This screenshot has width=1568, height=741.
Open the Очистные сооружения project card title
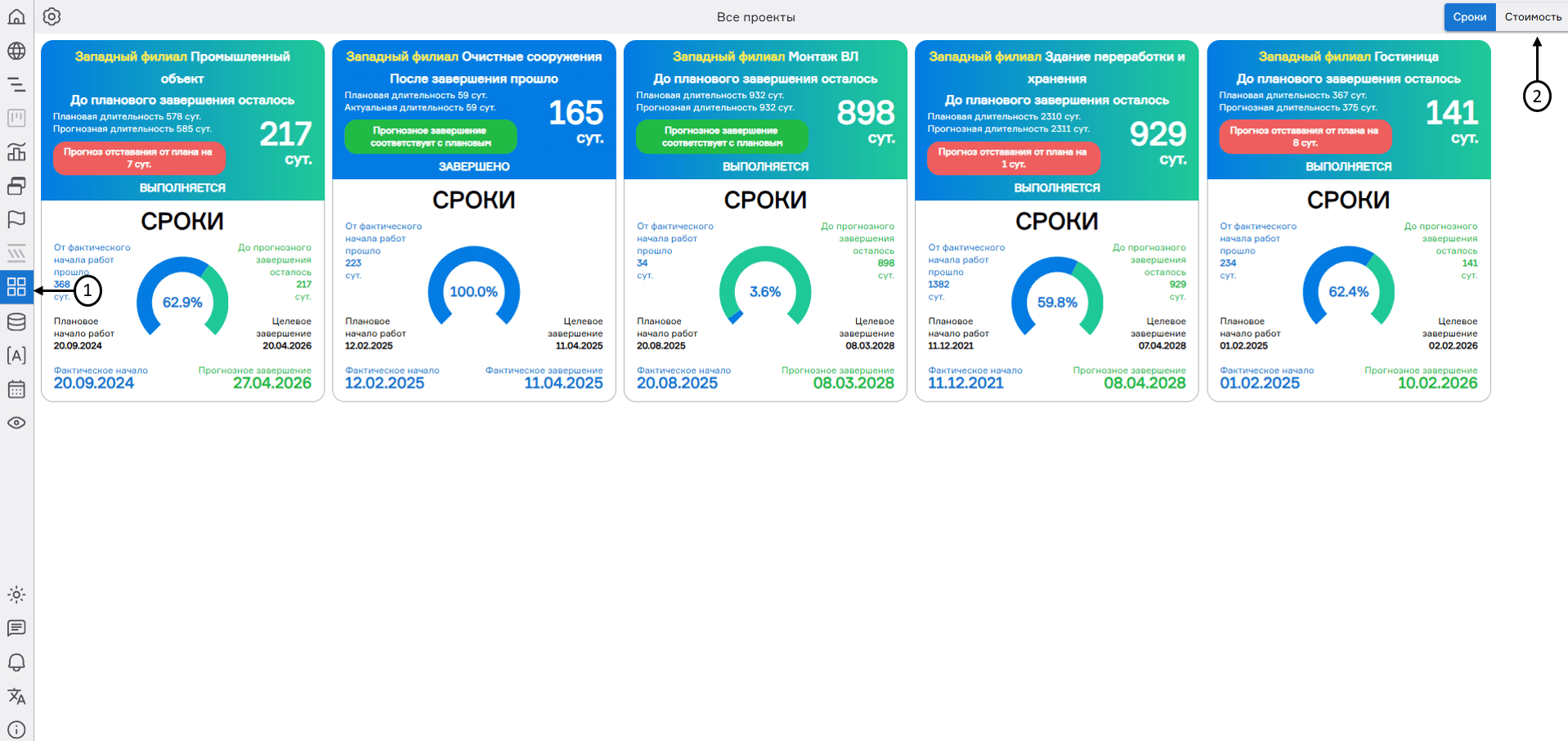click(x=531, y=56)
